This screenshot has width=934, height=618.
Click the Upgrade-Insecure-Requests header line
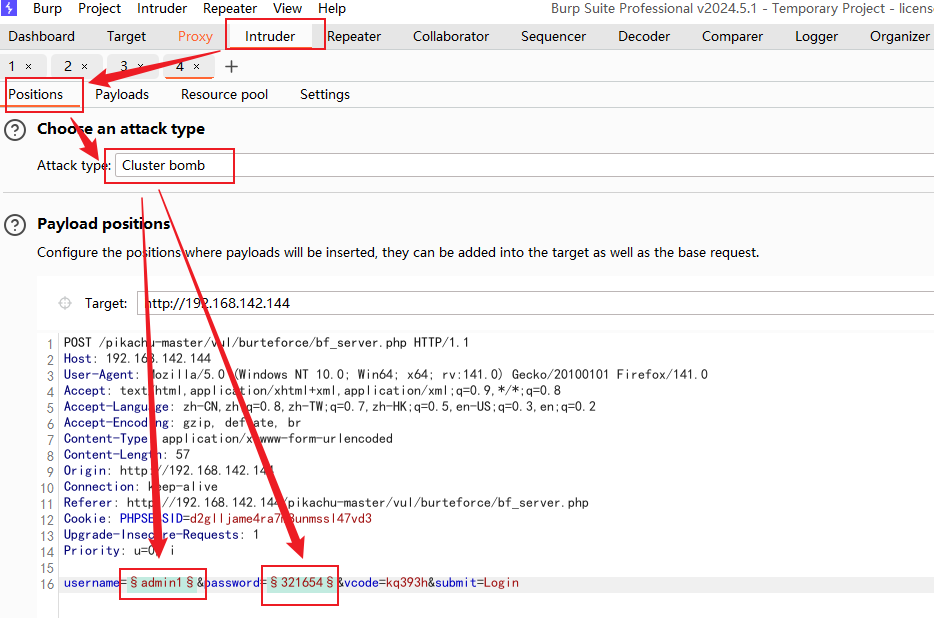[161, 535]
